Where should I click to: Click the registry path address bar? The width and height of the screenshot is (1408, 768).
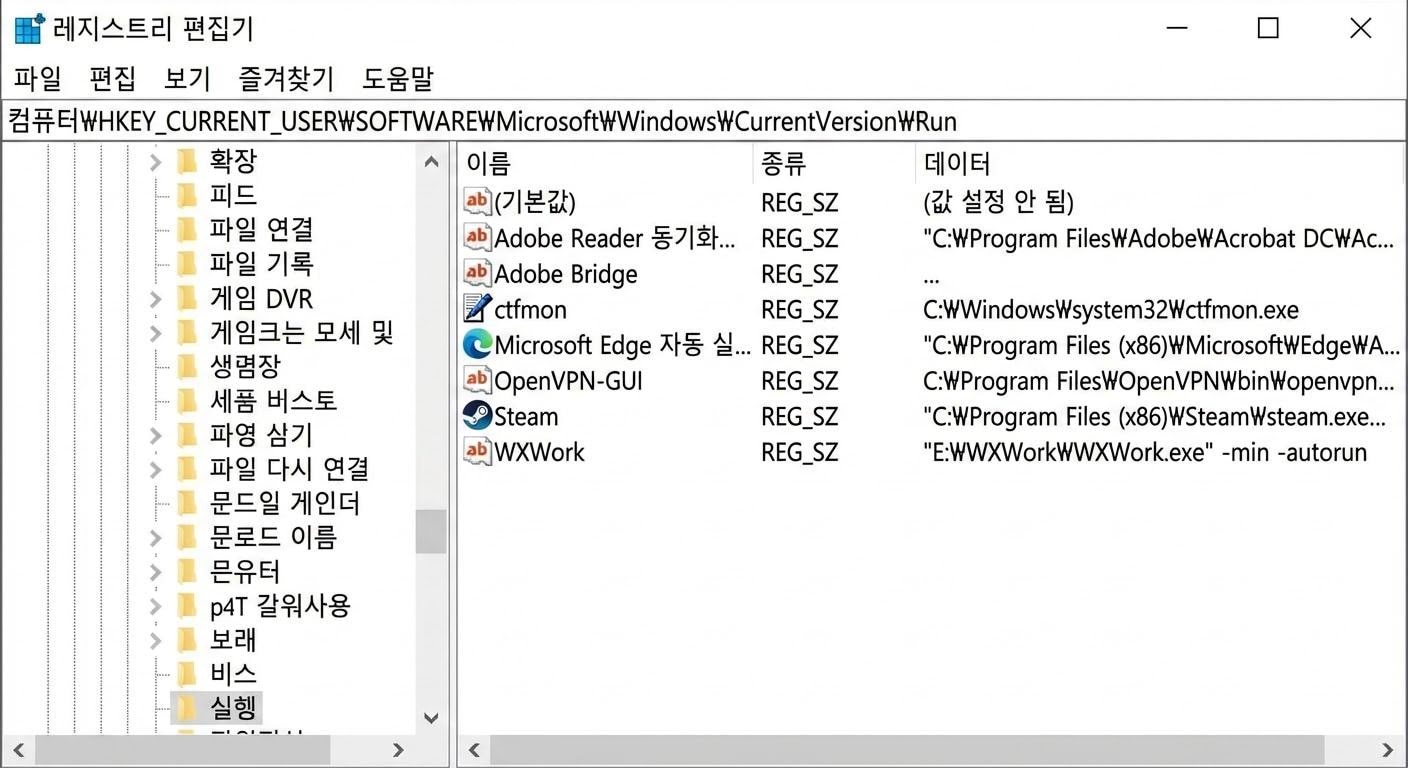700,121
